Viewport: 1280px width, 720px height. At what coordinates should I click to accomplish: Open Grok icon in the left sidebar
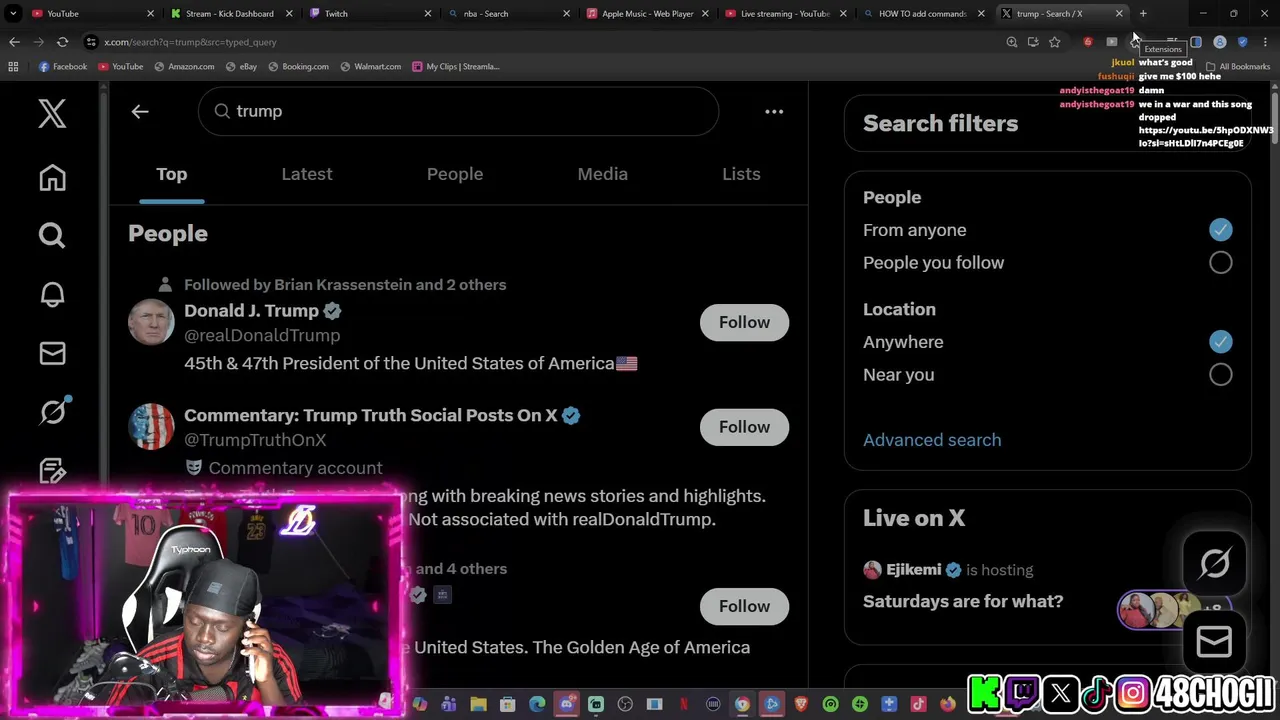pos(52,411)
